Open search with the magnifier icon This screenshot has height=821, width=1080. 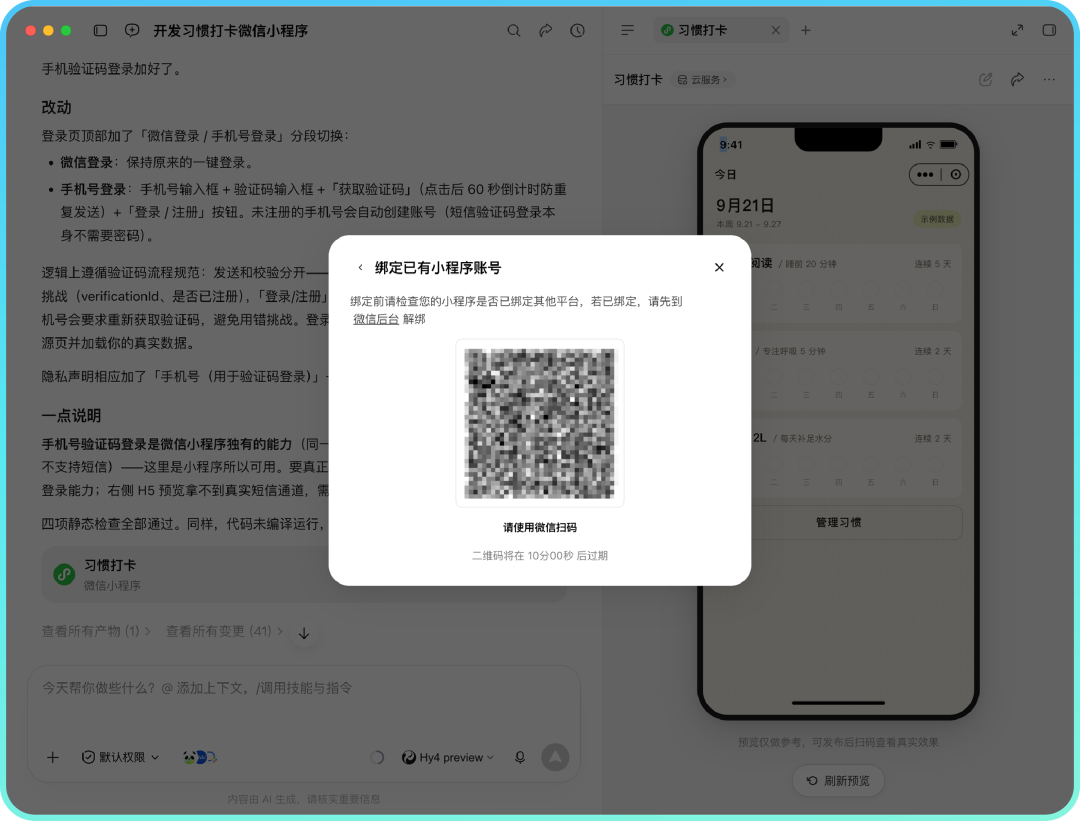click(x=514, y=30)
